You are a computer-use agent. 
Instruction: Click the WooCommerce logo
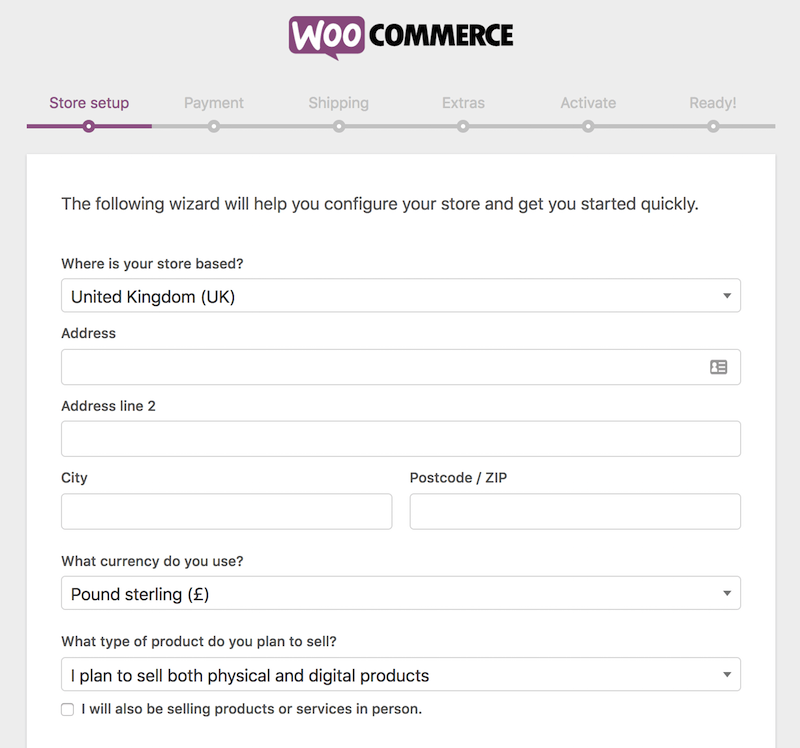pyautogui.click(x=399, y=34)
